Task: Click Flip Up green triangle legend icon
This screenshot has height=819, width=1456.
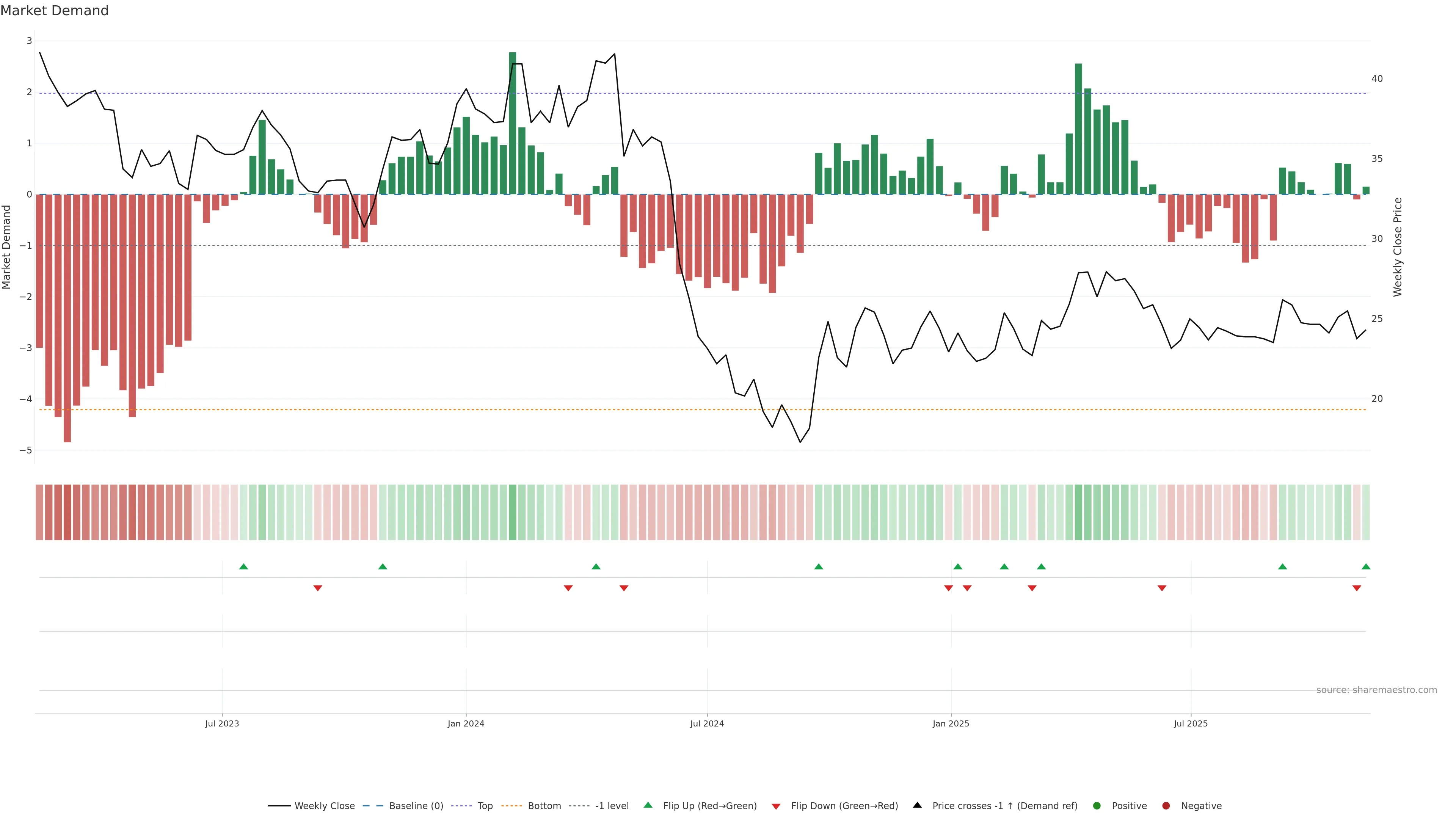Action: [x=648, y=805]
